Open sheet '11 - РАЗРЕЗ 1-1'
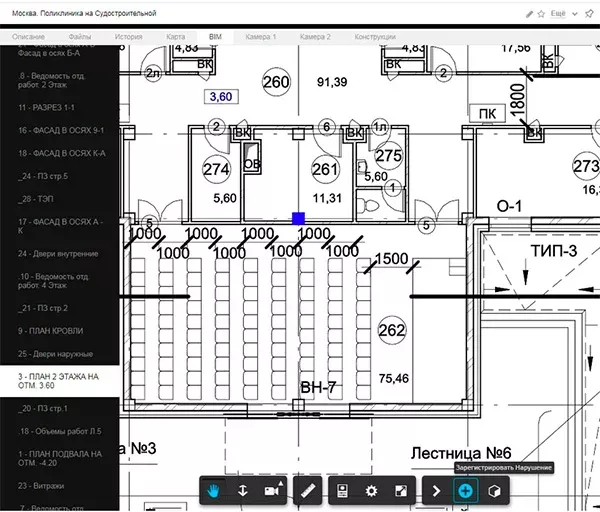The height and width of the screenshot is (512, 600). point(48,105)
